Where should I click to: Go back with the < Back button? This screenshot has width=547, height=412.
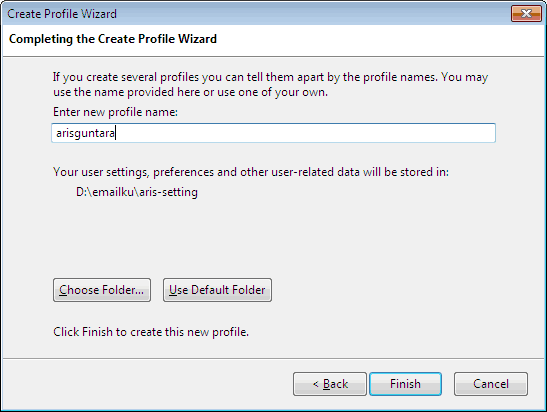click(330, 384)
